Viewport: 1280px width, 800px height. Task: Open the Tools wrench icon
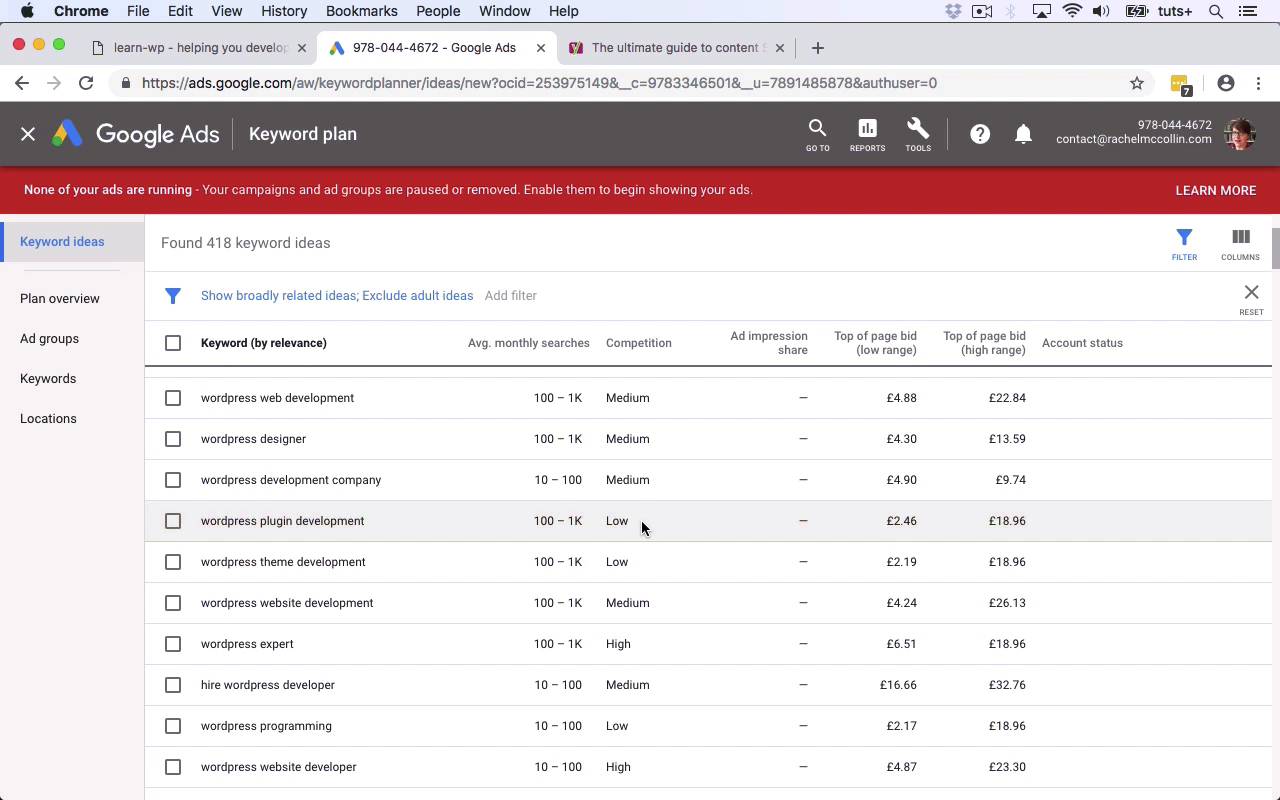point(918,134)
